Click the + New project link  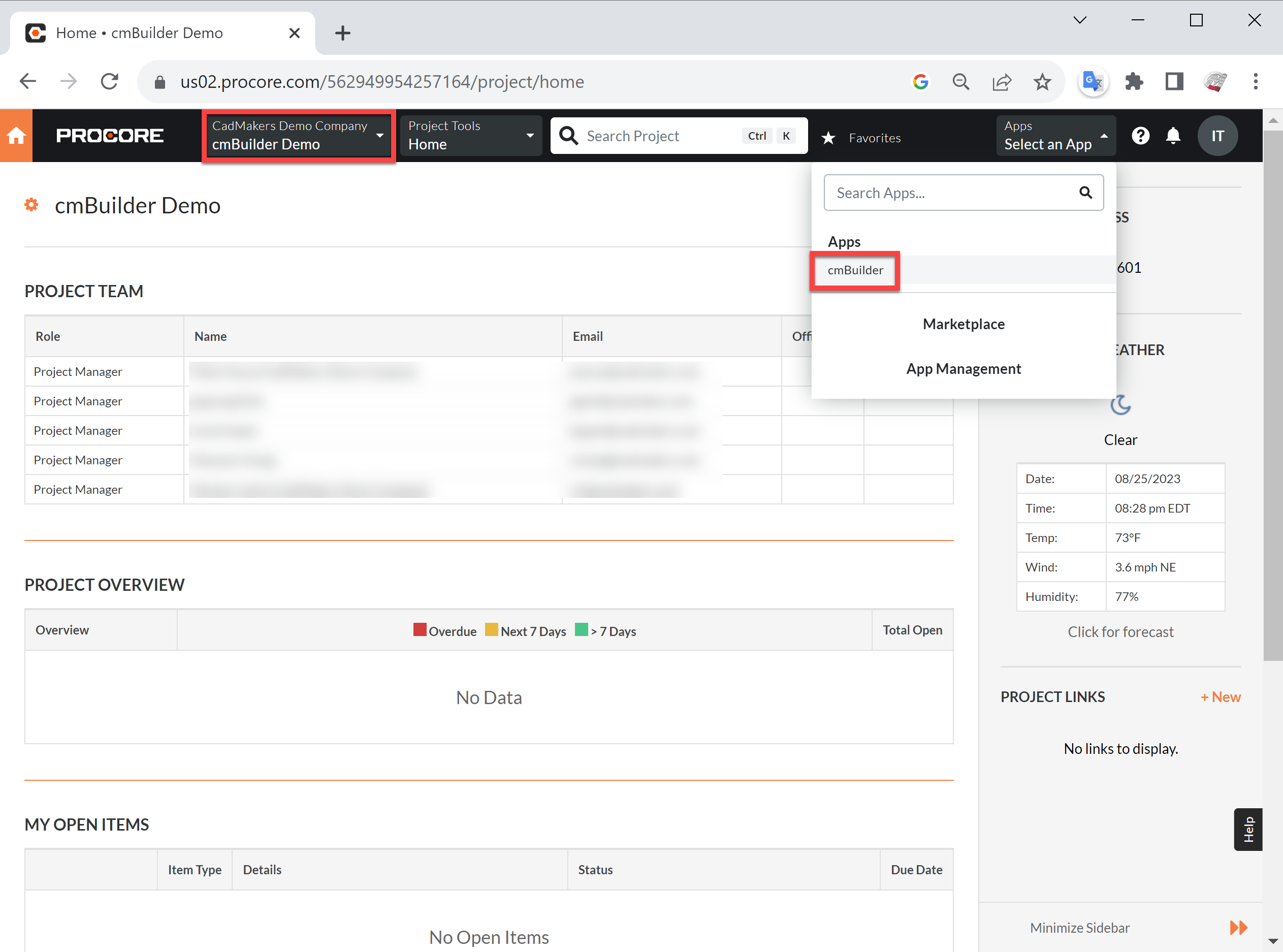point(1220,696)
